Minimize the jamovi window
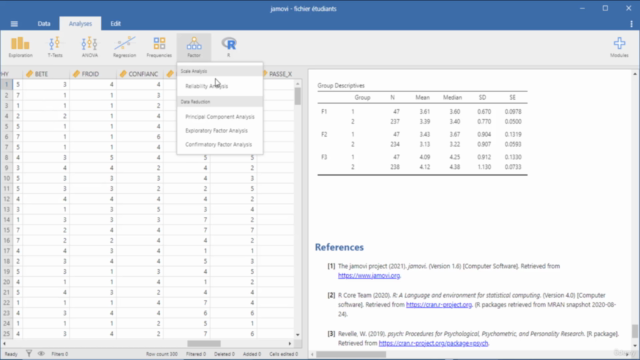640x360 pixels. 582,8
